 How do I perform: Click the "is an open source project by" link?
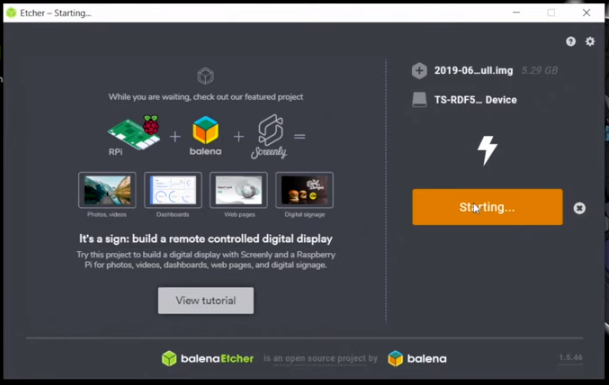[320, 359]
